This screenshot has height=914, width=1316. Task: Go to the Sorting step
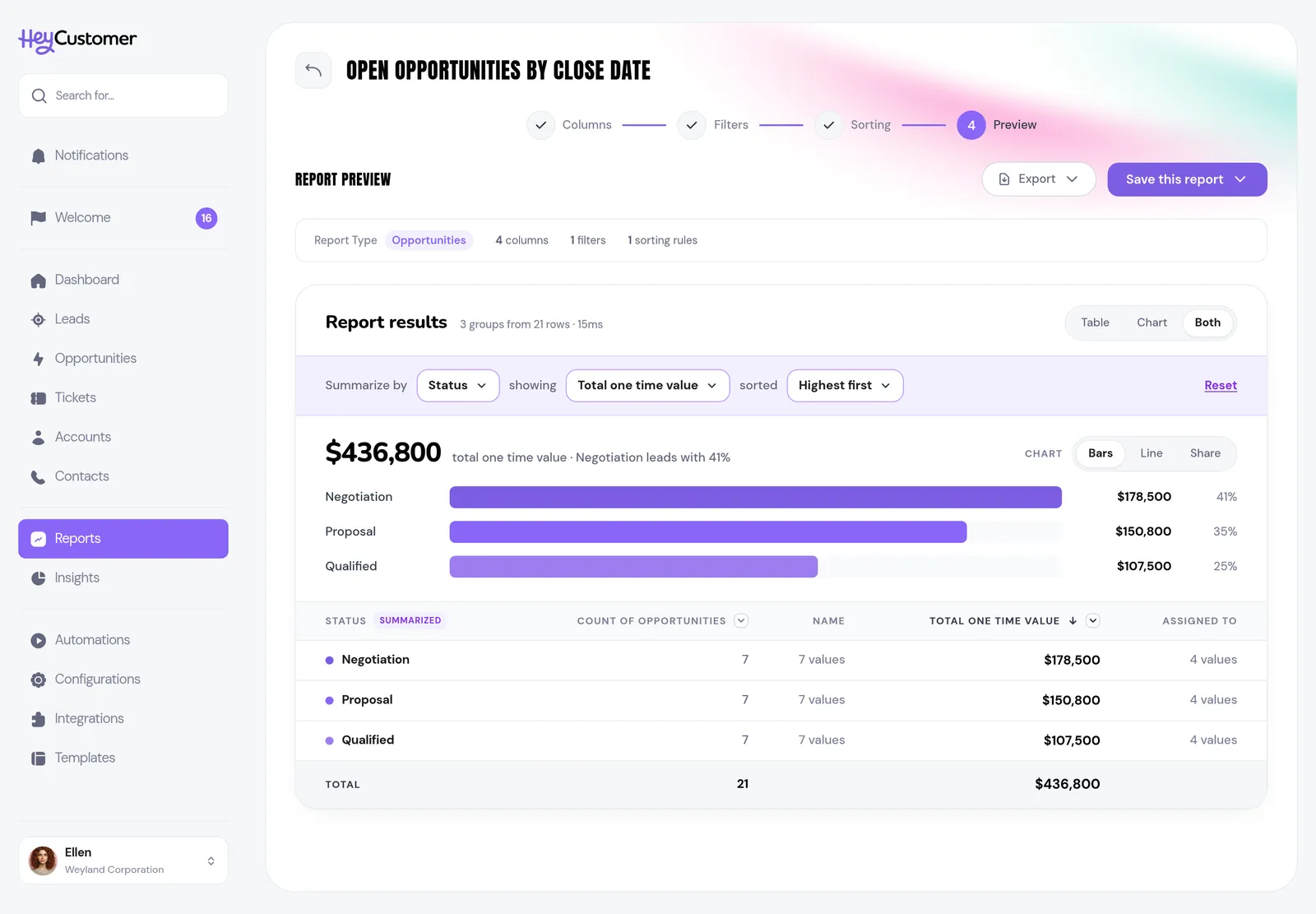tap(853, 125)
